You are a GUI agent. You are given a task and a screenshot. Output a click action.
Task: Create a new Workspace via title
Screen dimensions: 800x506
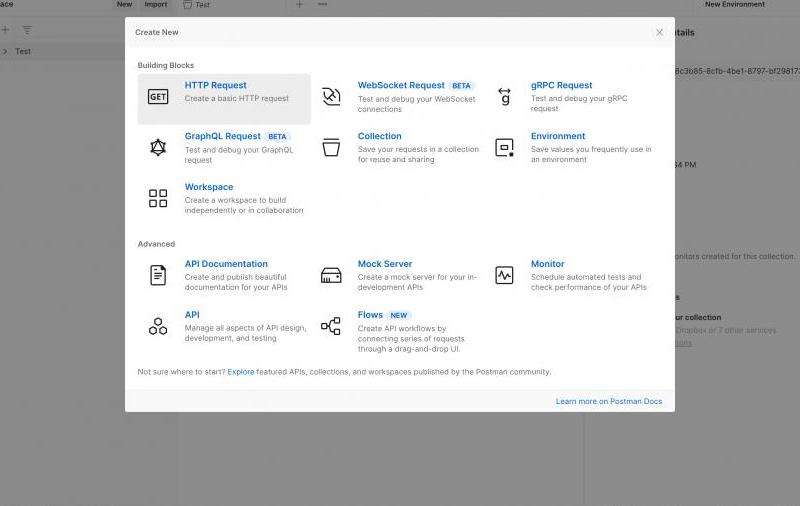click(209, 187)
